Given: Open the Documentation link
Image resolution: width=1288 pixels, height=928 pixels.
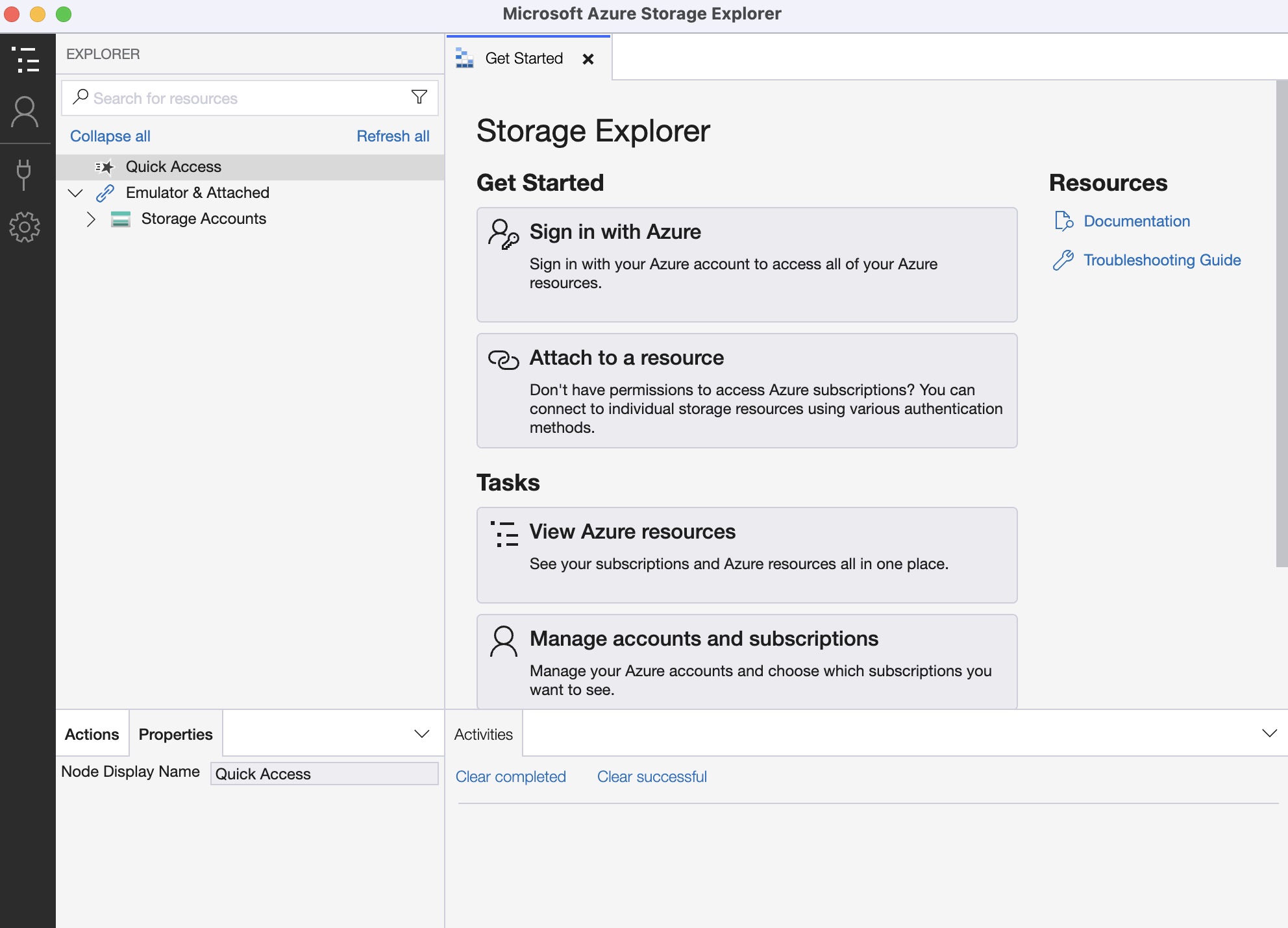Looking at the screenshot, I should [x=1137, y=221].
